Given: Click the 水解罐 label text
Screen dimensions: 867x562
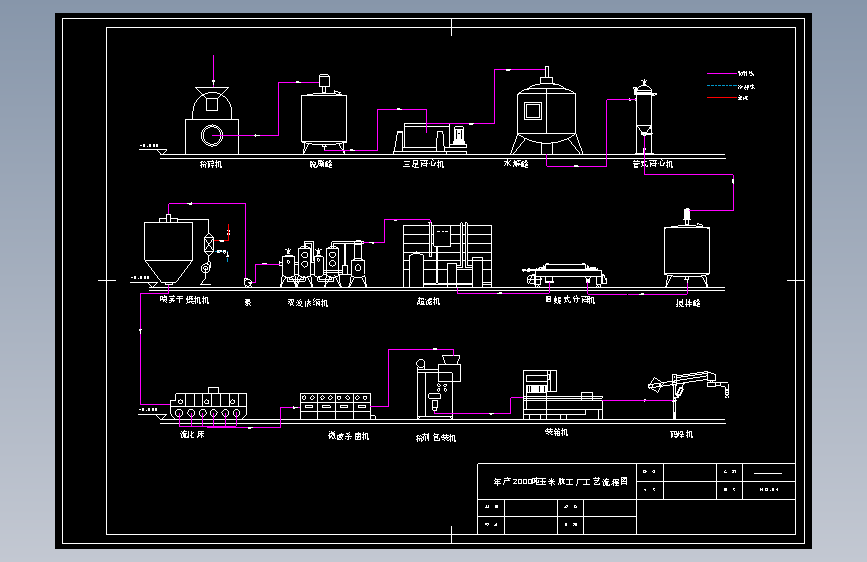Looking at the screenshot, I should coord(515,164).
